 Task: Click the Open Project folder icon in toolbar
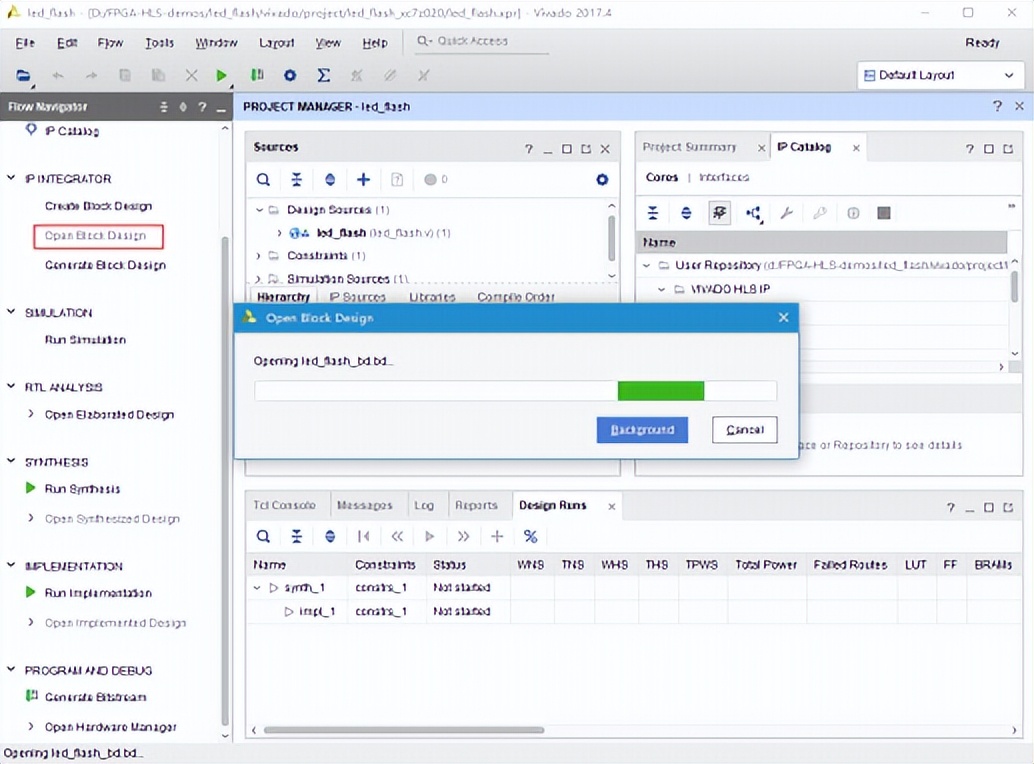coord(23,75)
